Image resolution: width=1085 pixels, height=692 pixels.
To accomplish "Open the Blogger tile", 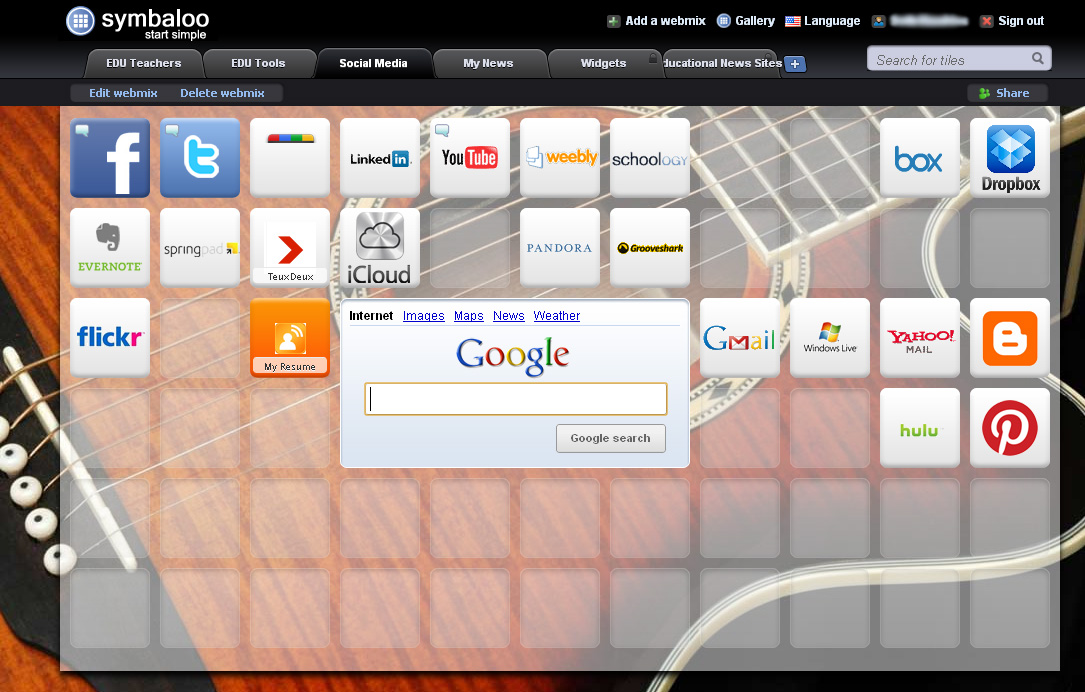I will tap(1010, 338).
